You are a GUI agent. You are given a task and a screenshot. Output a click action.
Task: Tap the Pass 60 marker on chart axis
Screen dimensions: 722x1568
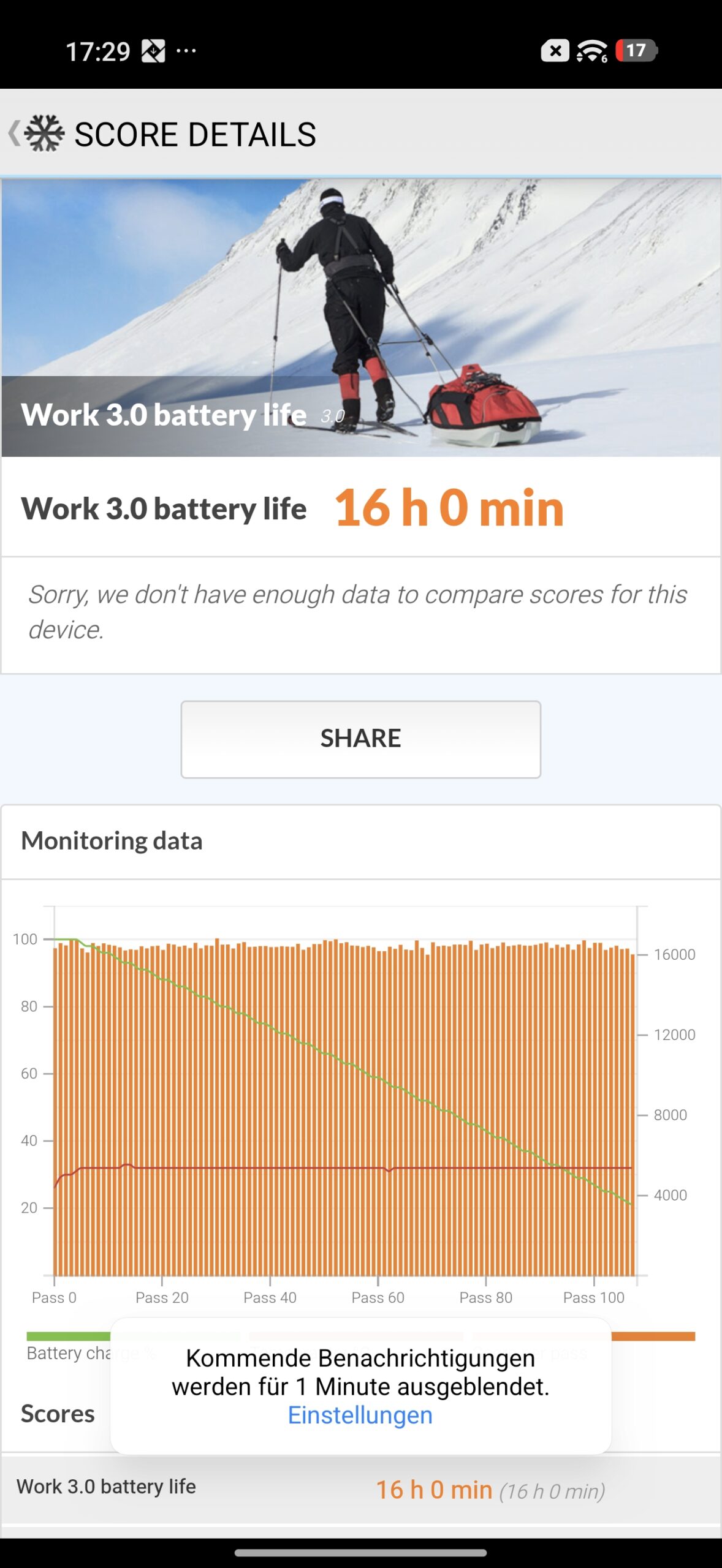click(x=378, y=1297)
